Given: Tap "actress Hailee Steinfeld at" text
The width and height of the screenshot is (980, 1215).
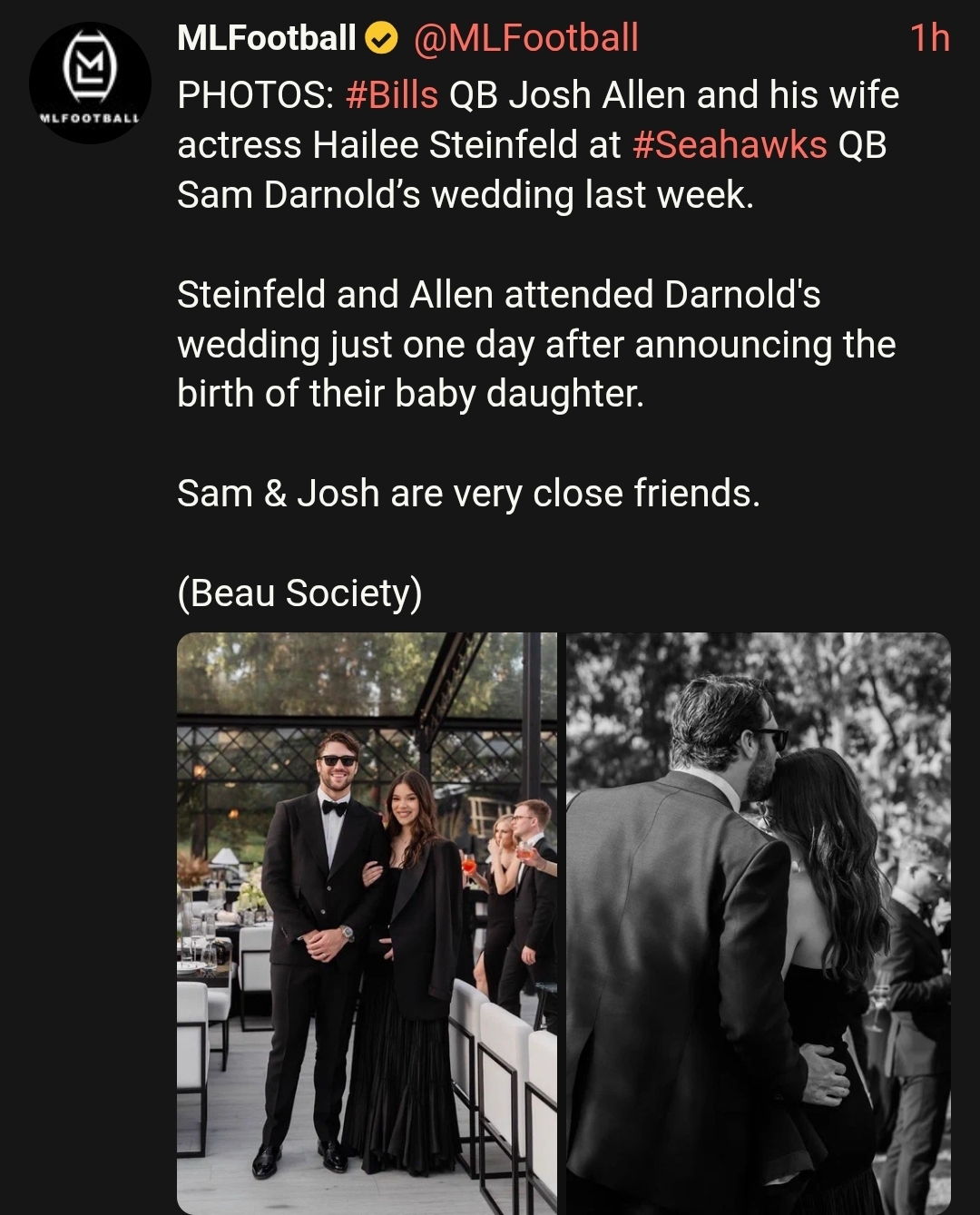Looking at the screenshot, I should (399, 145).
